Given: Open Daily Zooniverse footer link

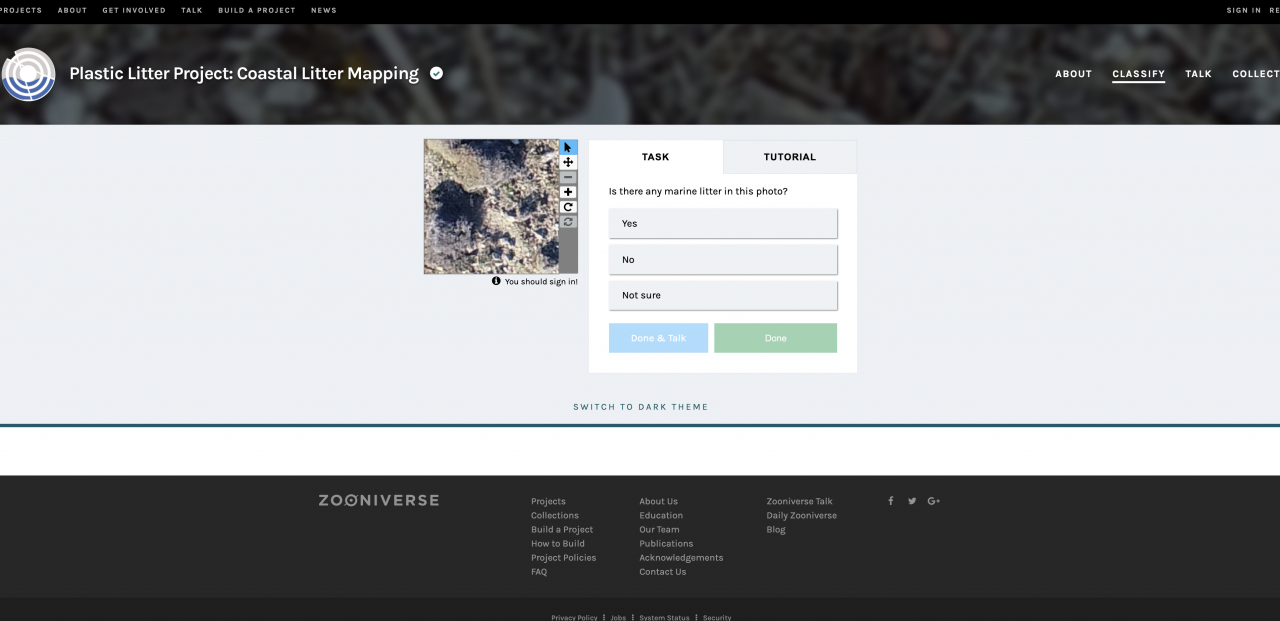Looking at the screenshot, I should click(802, 515).
